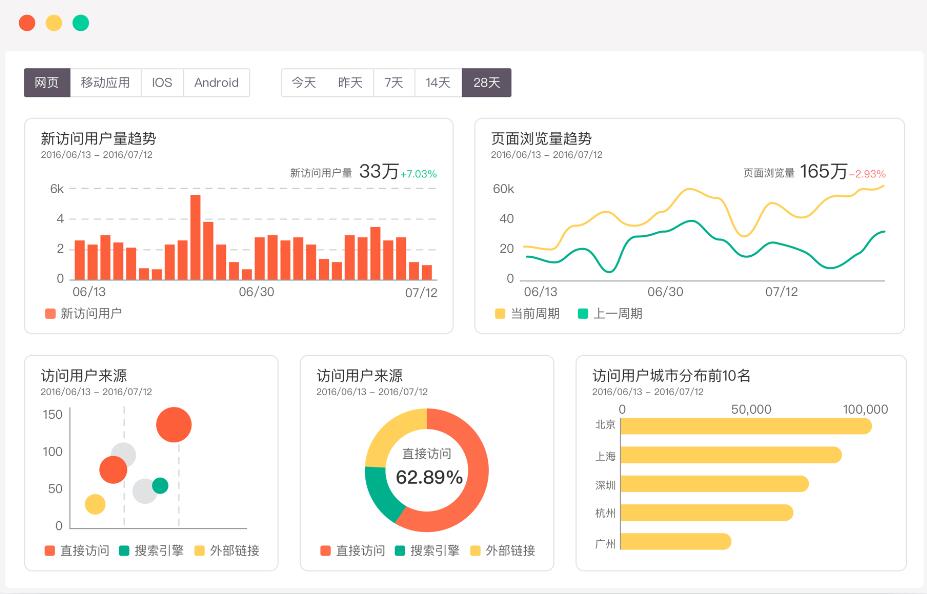Open the IOS platform tab
Screen dimensions: 927x594
162,83
